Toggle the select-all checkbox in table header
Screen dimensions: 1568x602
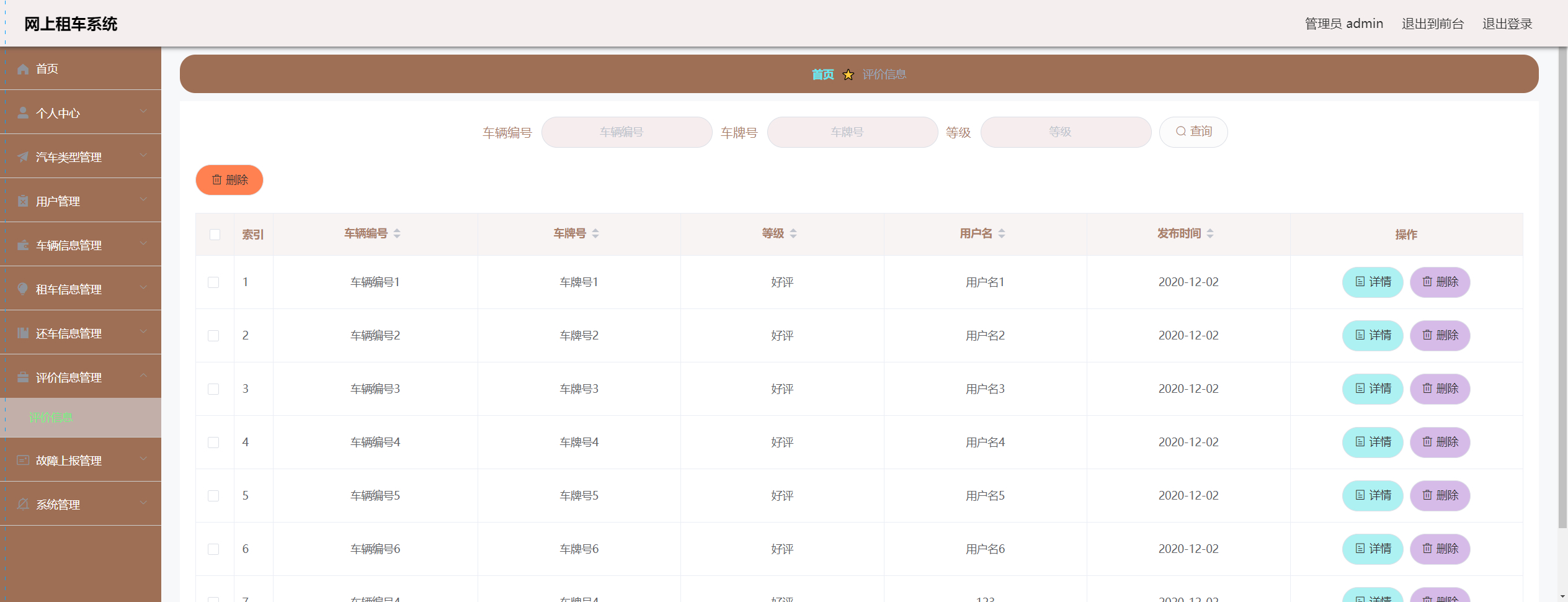click(x=215, y=235)
